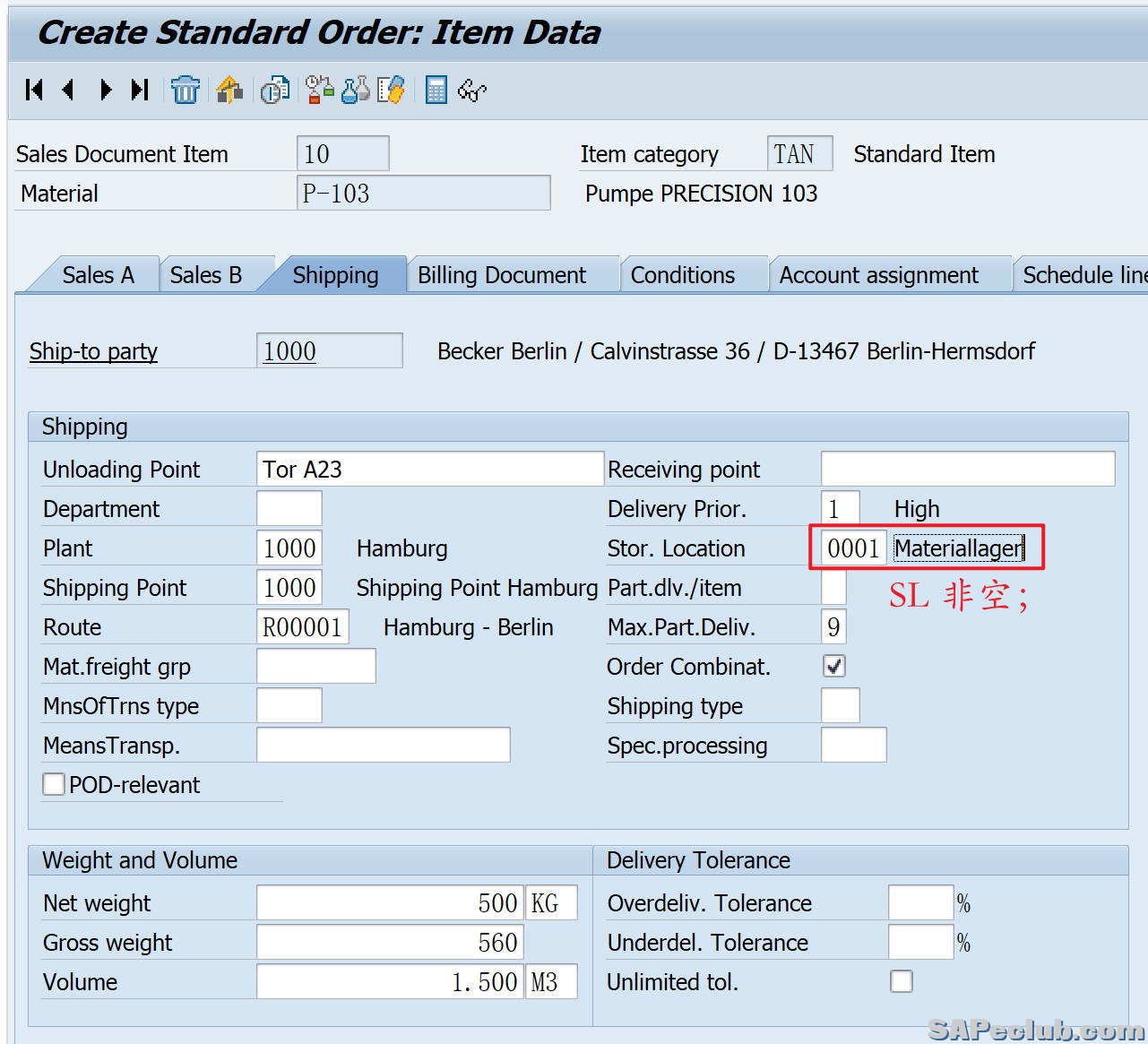
Task: Click the previous item arrow
Action: tap(69, 90)
